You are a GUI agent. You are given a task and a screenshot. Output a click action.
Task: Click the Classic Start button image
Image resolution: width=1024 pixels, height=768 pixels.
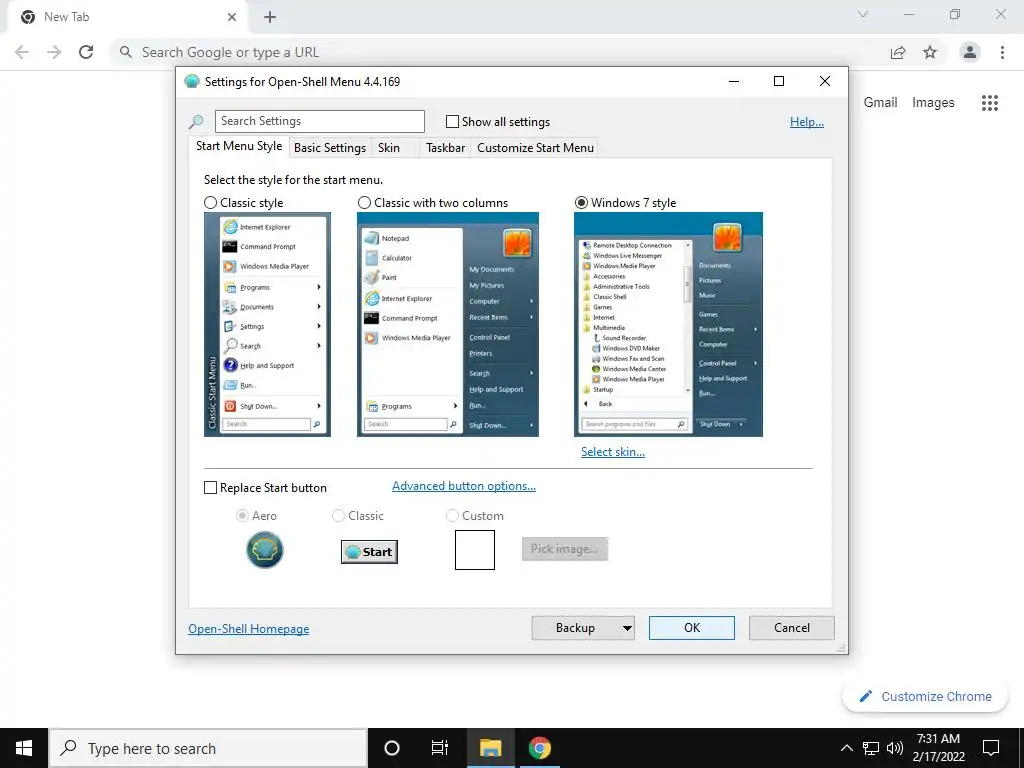[x=370, y=552]
